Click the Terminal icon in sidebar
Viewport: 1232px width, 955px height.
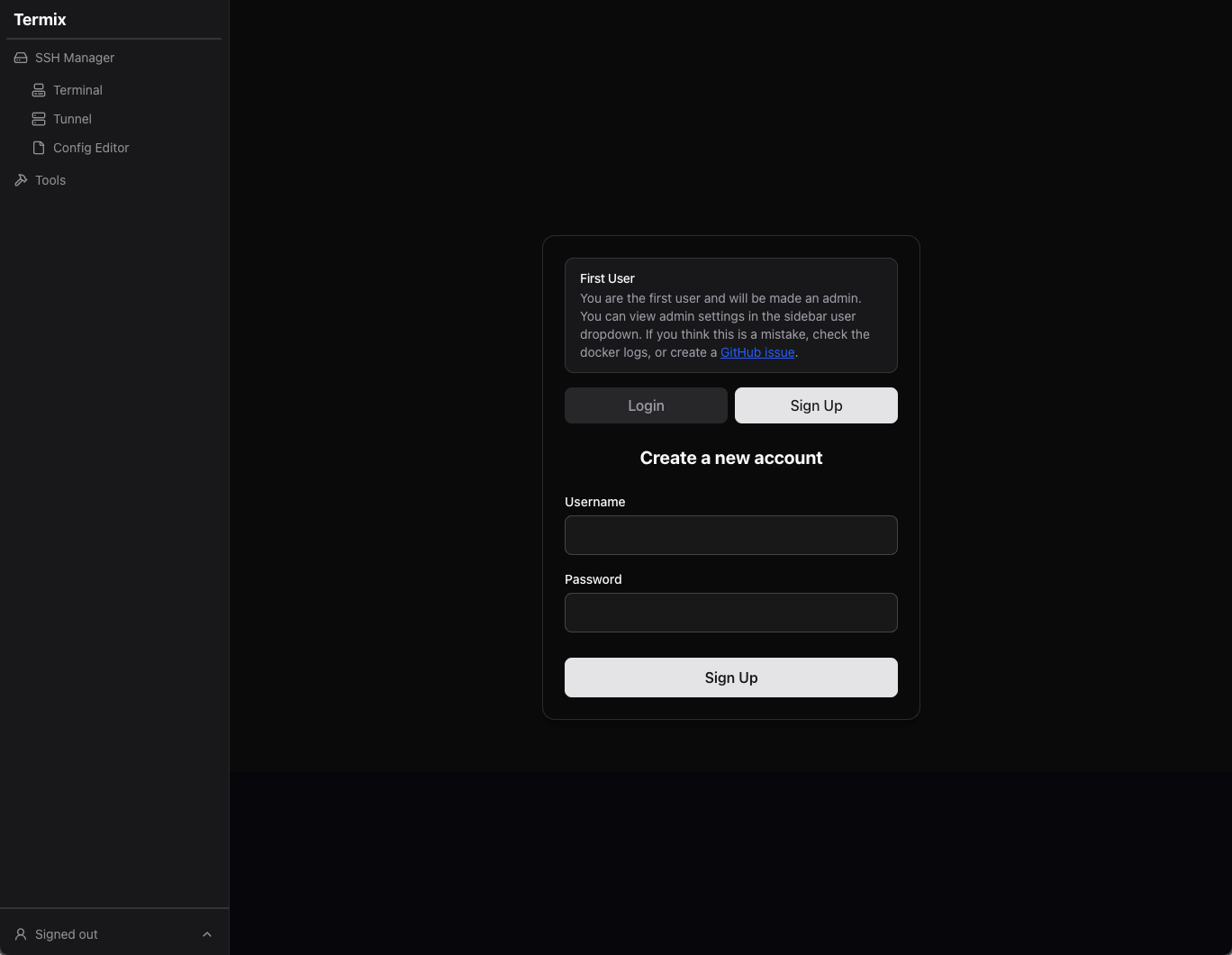click(39, 90)
